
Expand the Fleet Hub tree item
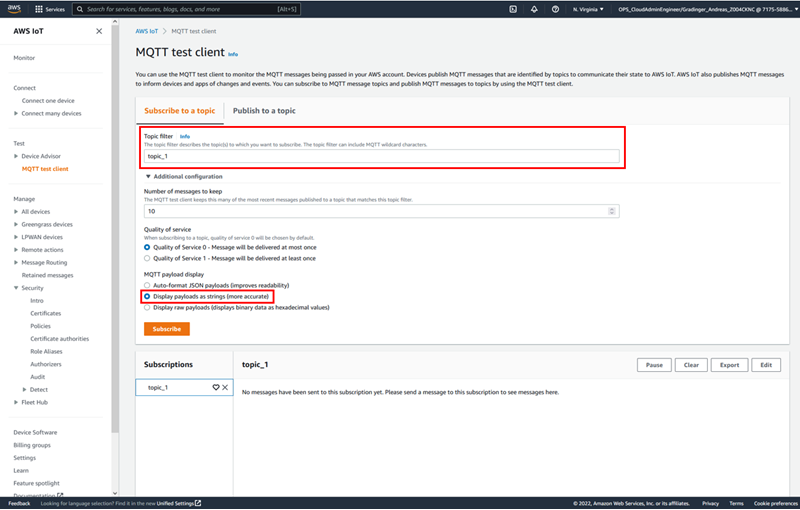pos(16,402)
